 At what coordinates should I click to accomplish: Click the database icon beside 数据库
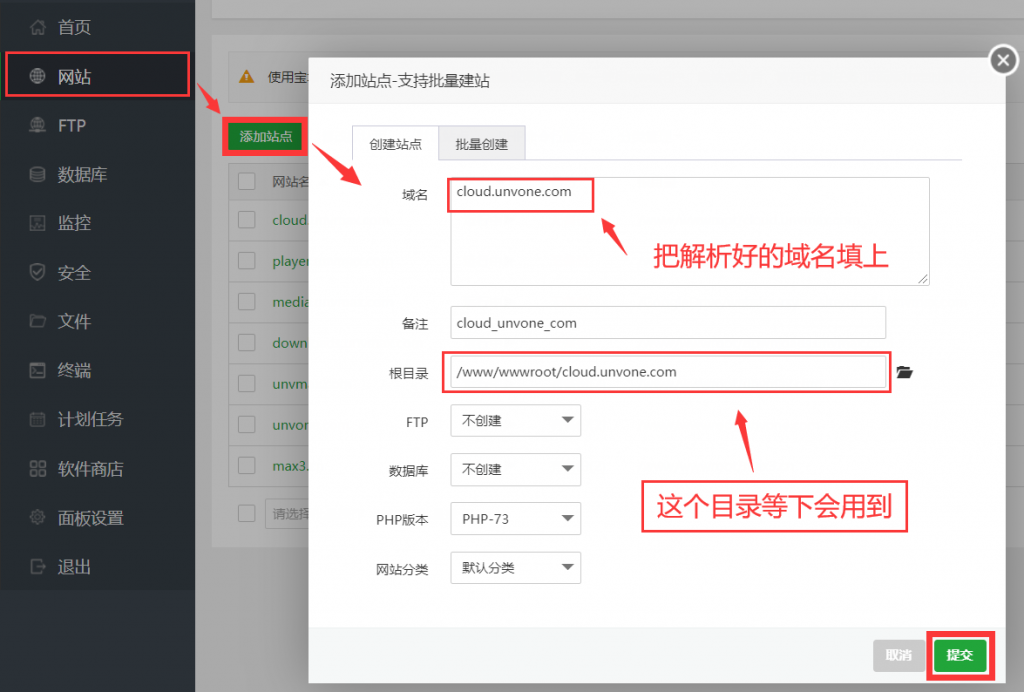click(38, 174)
